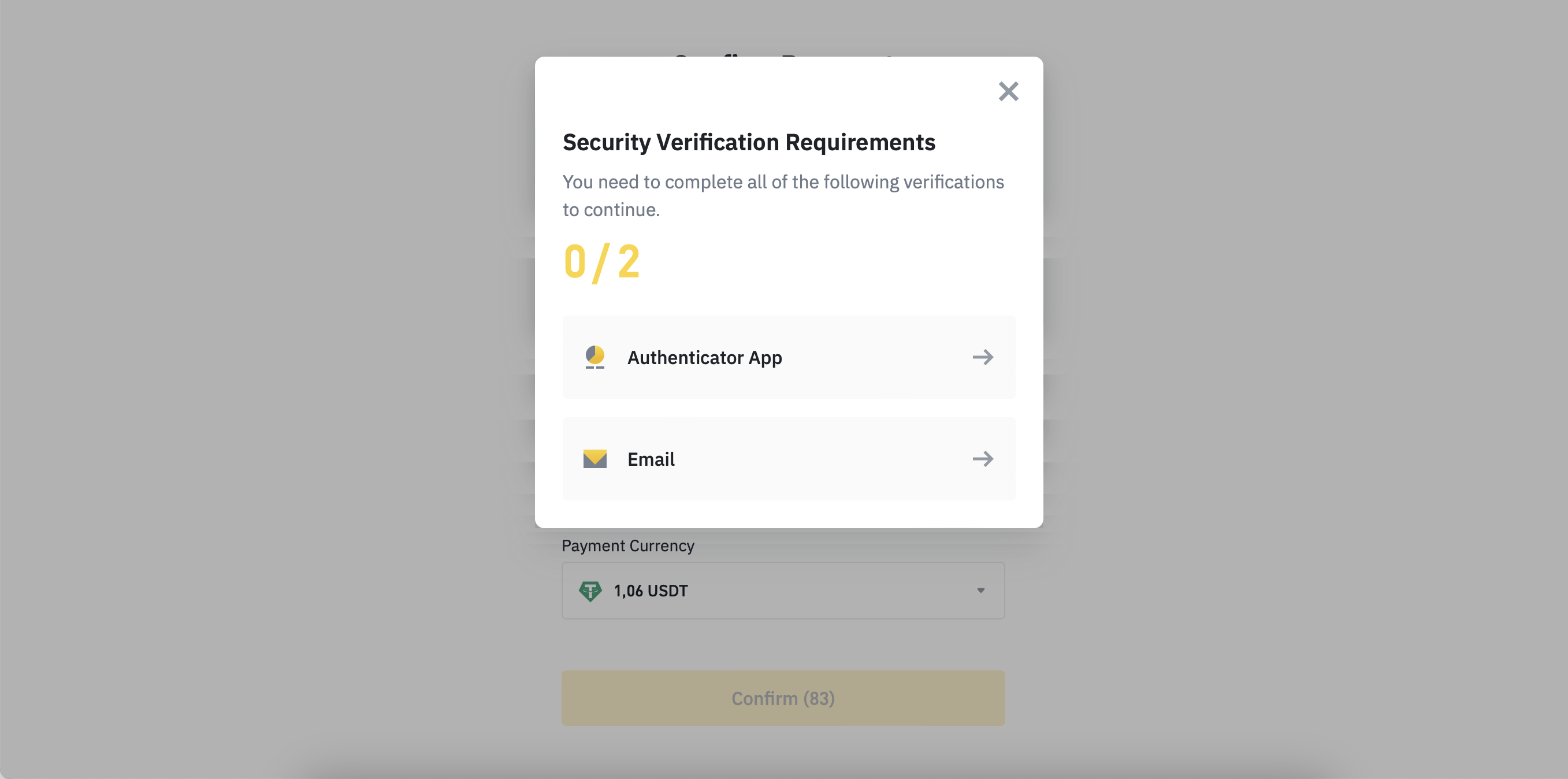Click the arrow beside Email

(982, 459)
